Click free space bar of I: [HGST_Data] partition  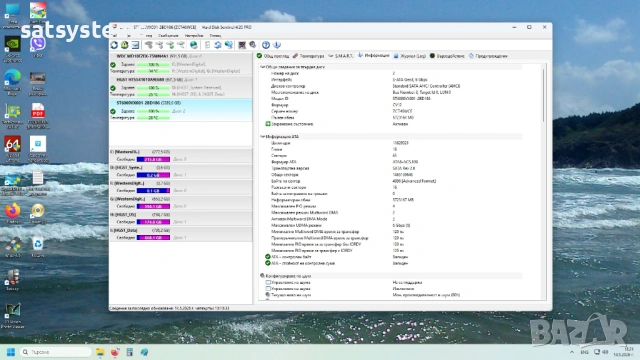153,238
